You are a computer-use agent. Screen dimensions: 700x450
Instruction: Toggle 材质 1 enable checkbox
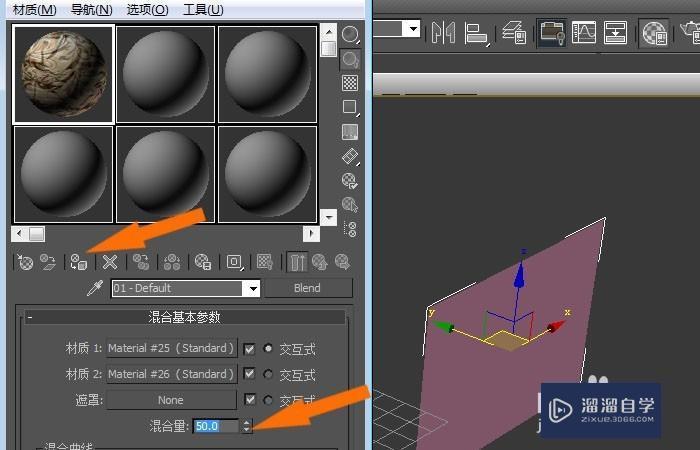tap(250, 349)
